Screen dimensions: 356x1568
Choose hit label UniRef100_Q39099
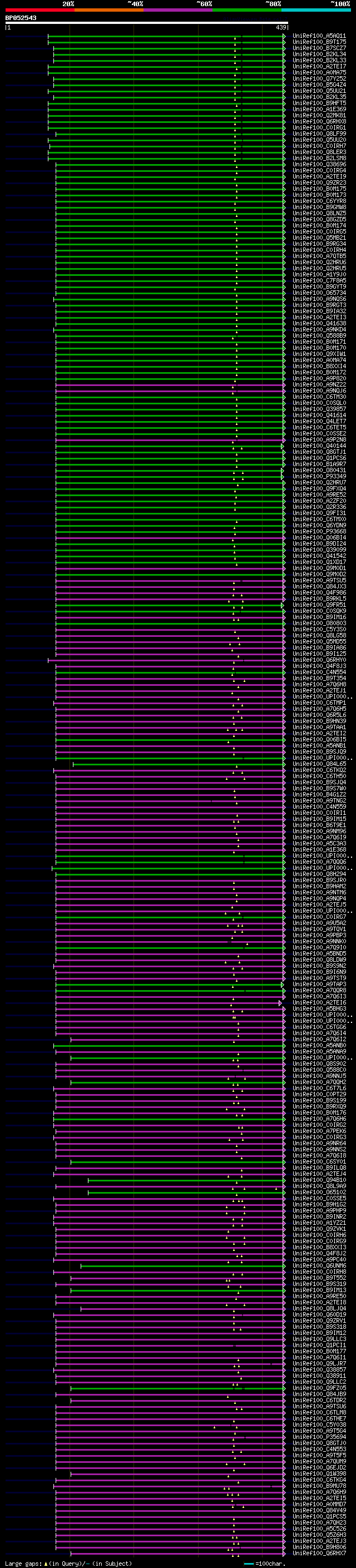click(x=319, y=550)
